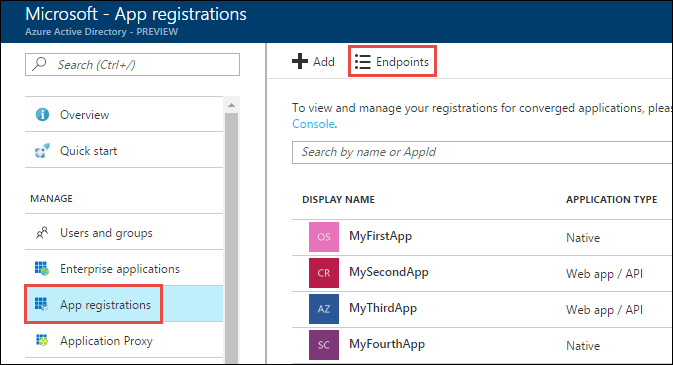Image resolution: width=673 pixels, height=365 pixels.
Task: Open the Overview menu item
Action: tap(124, 115)
